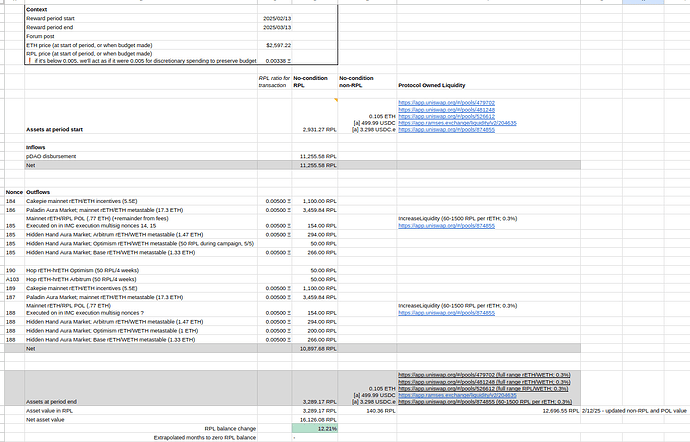Screen dimensions: 690x442
Task: Select 'Mainnet rETH/RPL POL (+remainder from fees)' cell
Action: 141,222
